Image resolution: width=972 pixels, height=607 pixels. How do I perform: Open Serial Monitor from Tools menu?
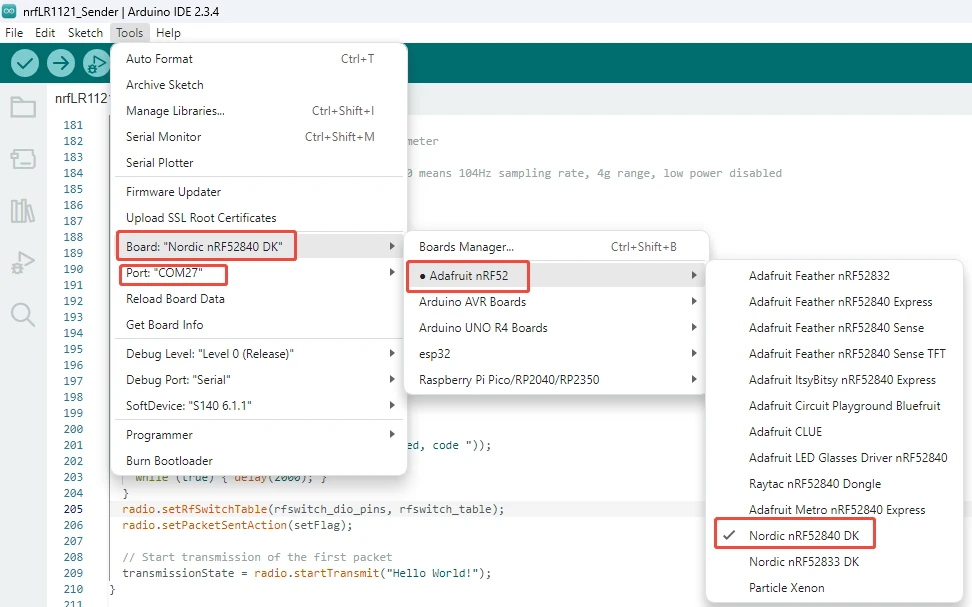click(164, 137)
